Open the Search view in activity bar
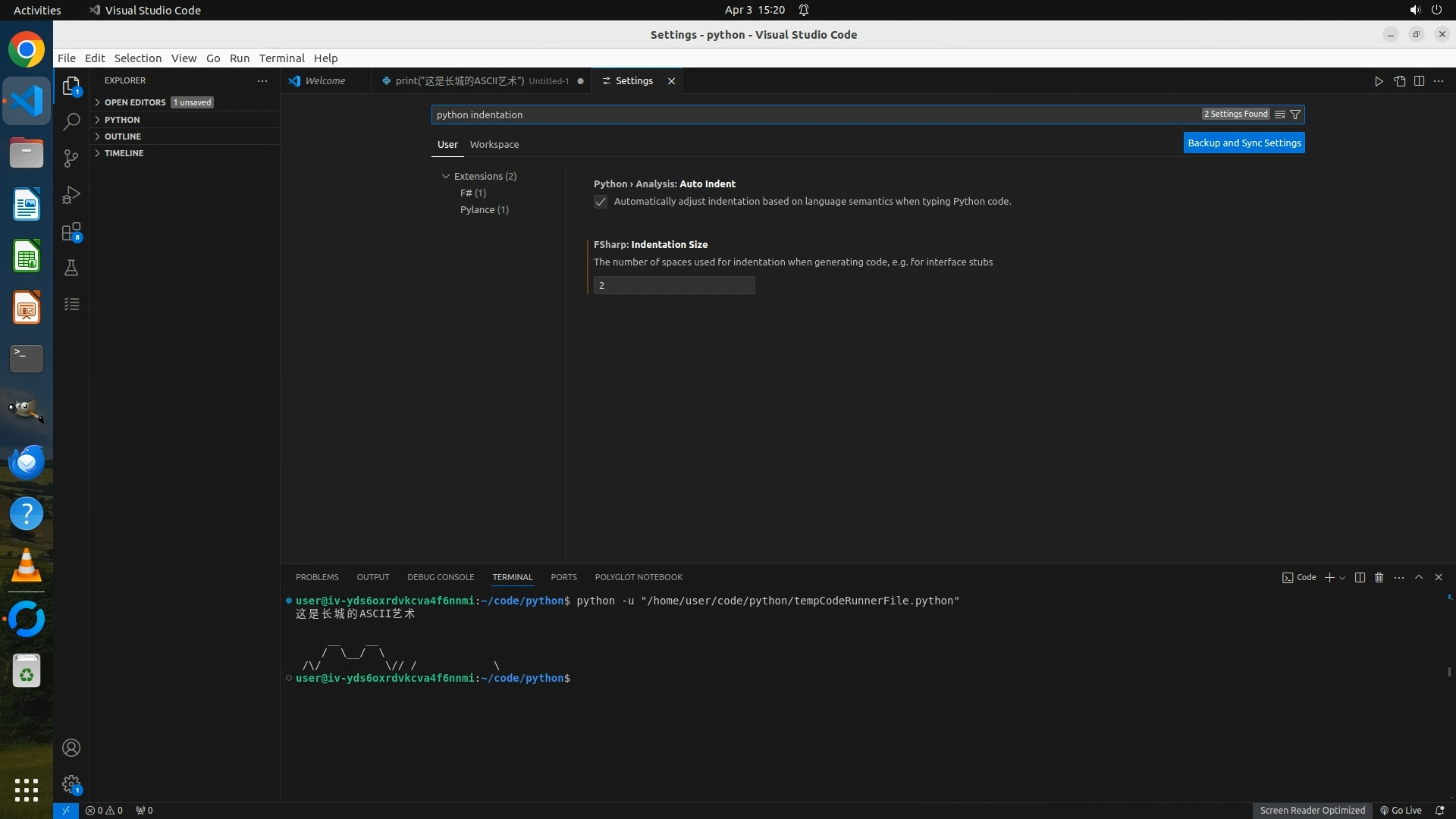 click(71, 121)
